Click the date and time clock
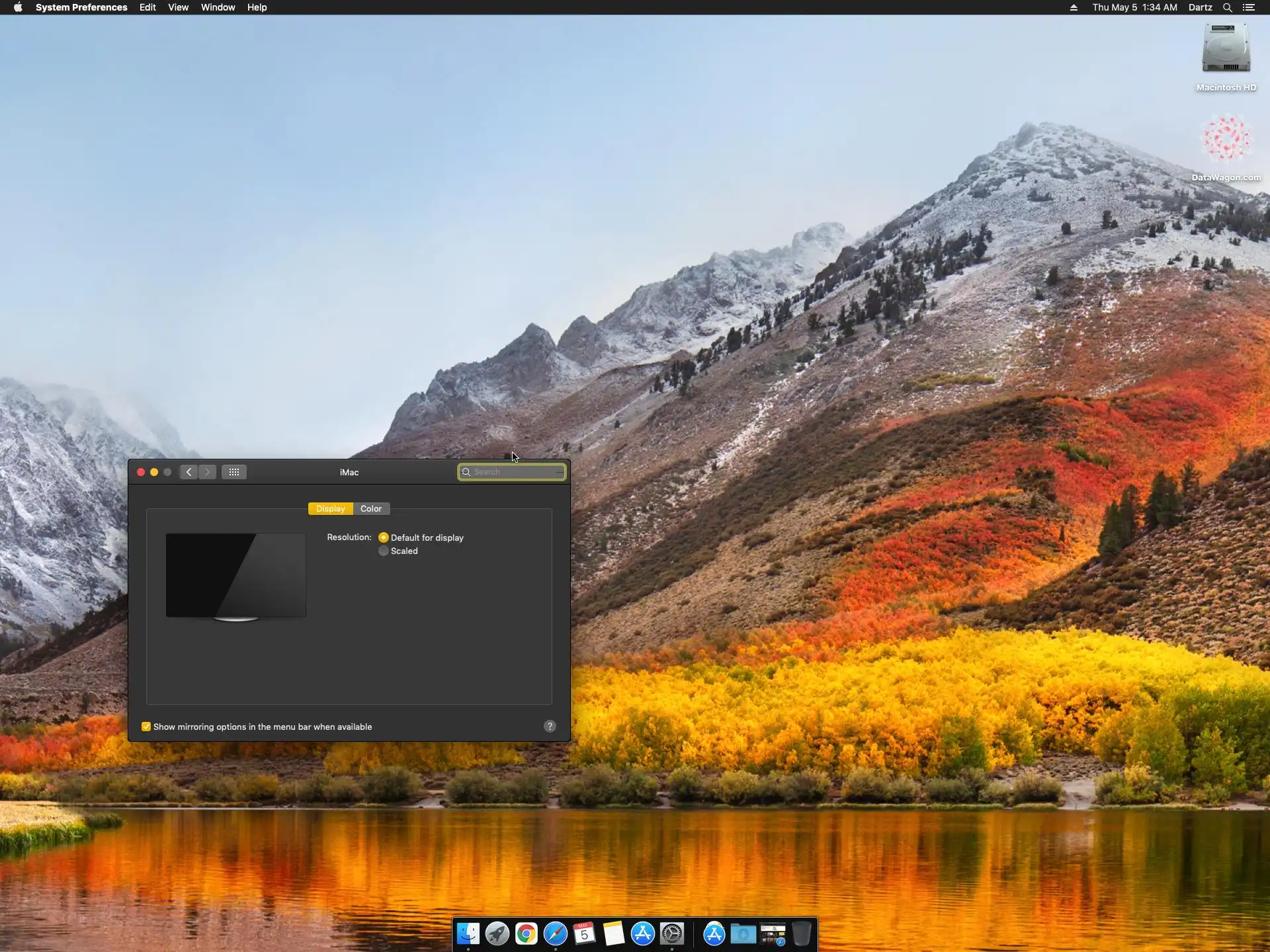Screen dimensions: 1270x952 1134,7
